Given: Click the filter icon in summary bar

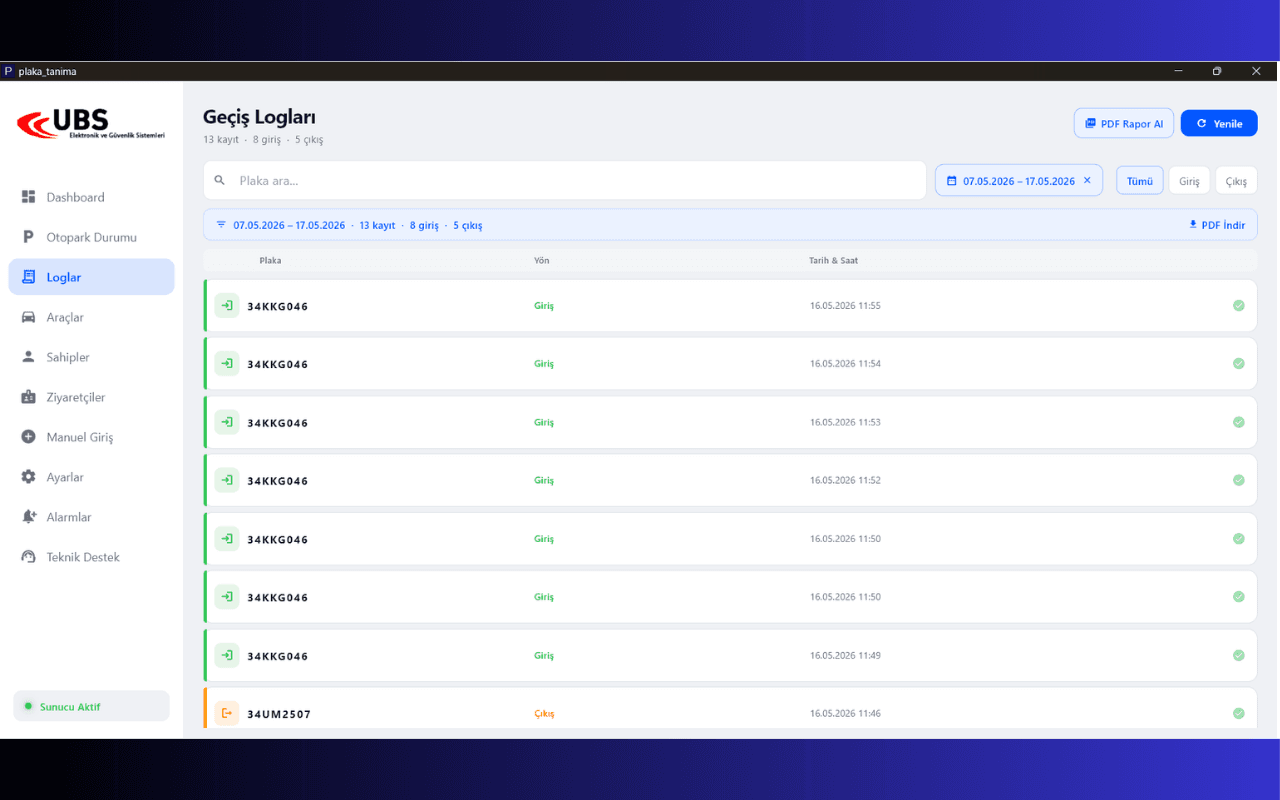Looking at the screenshot, I should [x=221, y=225].
